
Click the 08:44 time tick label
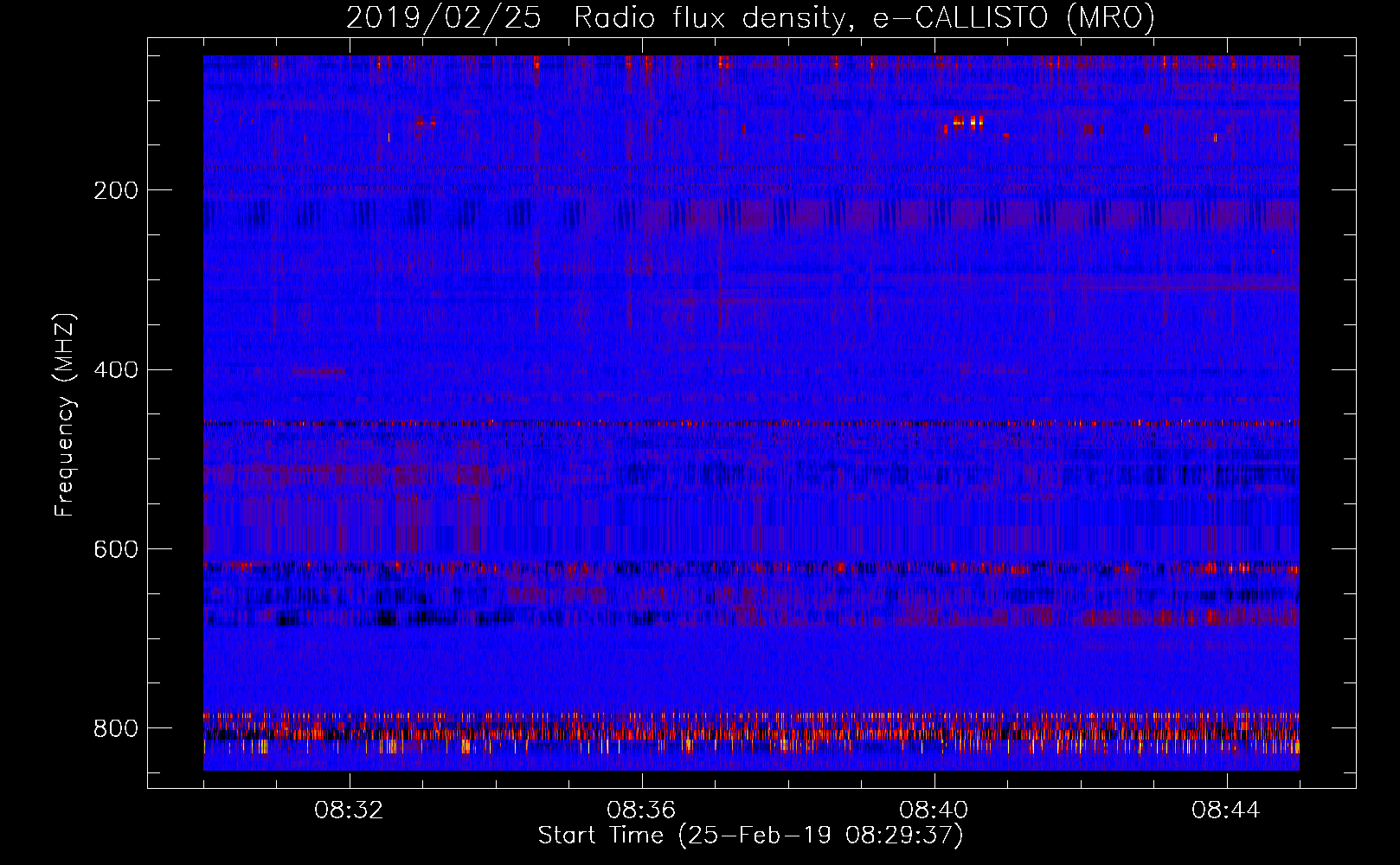point(1226,811)
